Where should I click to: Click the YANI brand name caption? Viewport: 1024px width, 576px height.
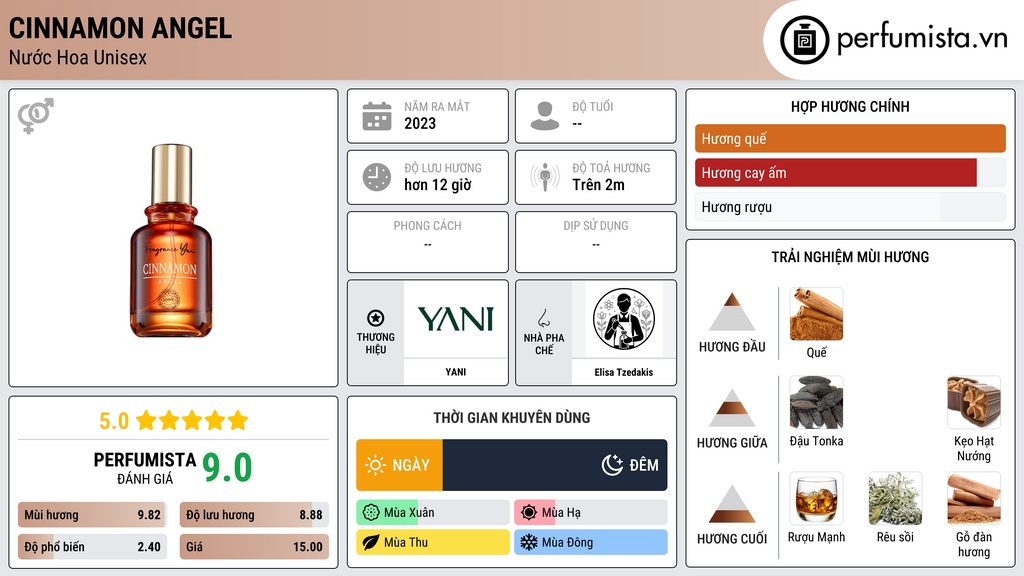456,372
